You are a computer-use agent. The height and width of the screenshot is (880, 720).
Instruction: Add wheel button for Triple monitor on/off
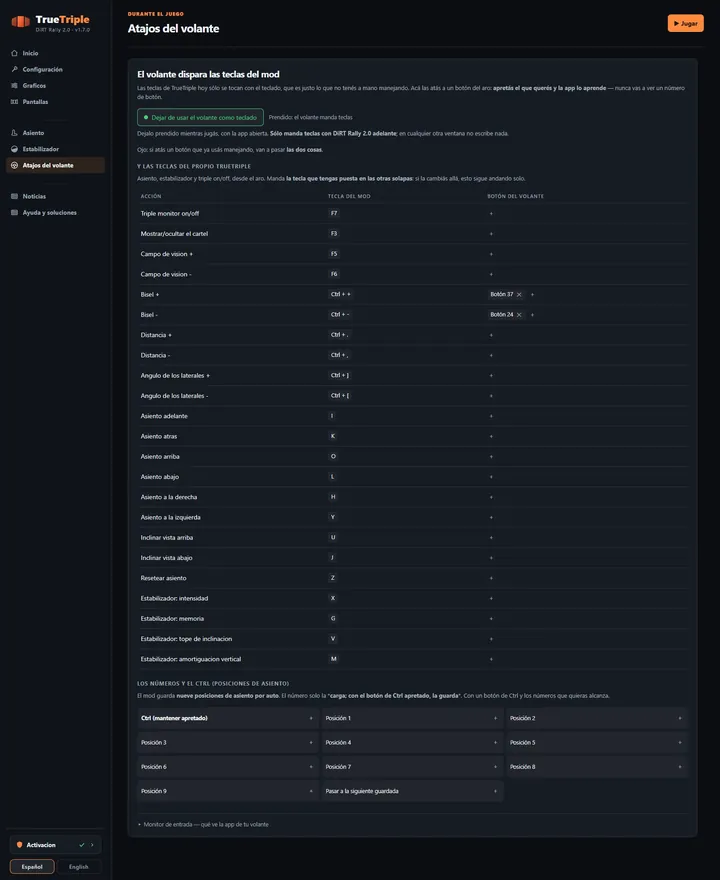tap(491, 214)
